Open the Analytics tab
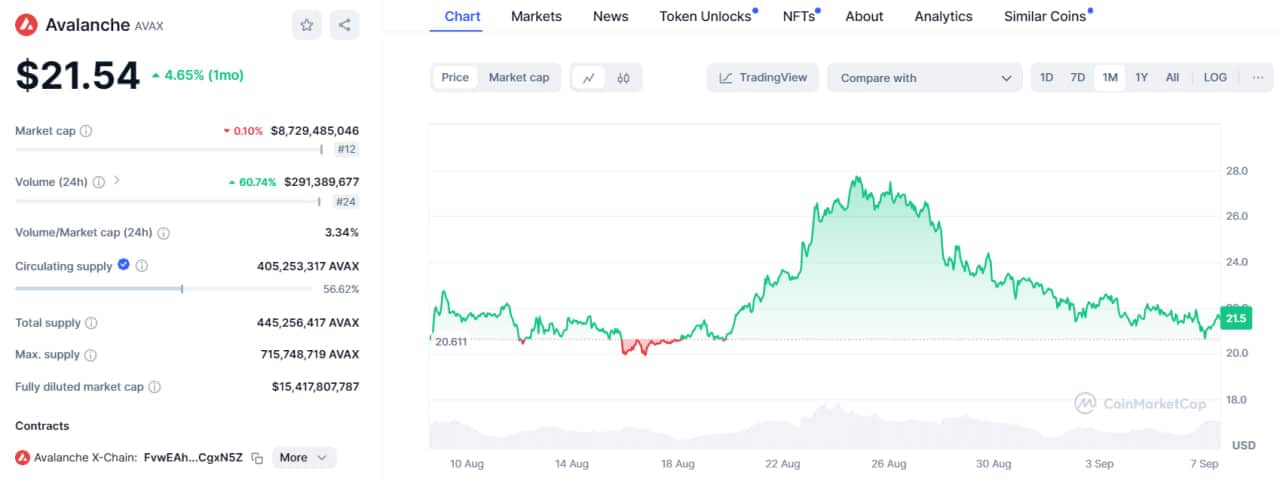Viewport: 1280px width, 481px height. [943, 16]
